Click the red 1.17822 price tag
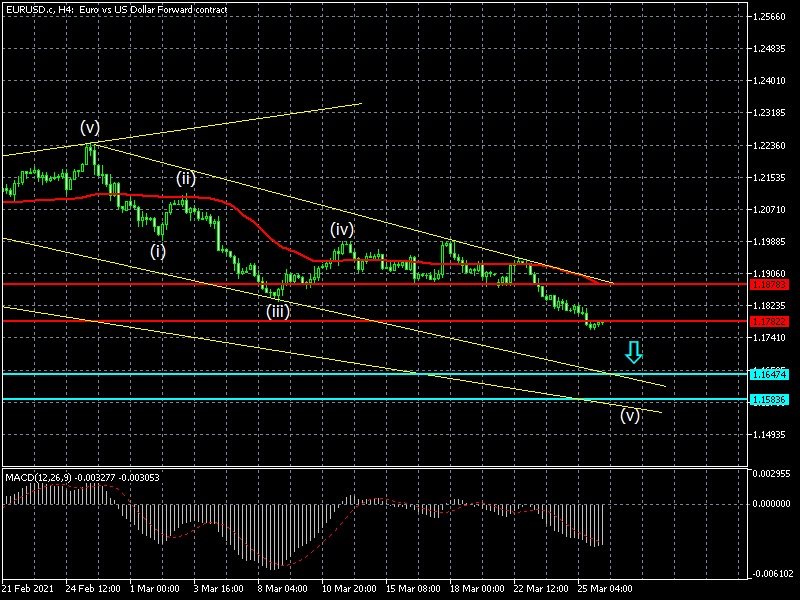800x600 pixels. (x=768, y=321)
